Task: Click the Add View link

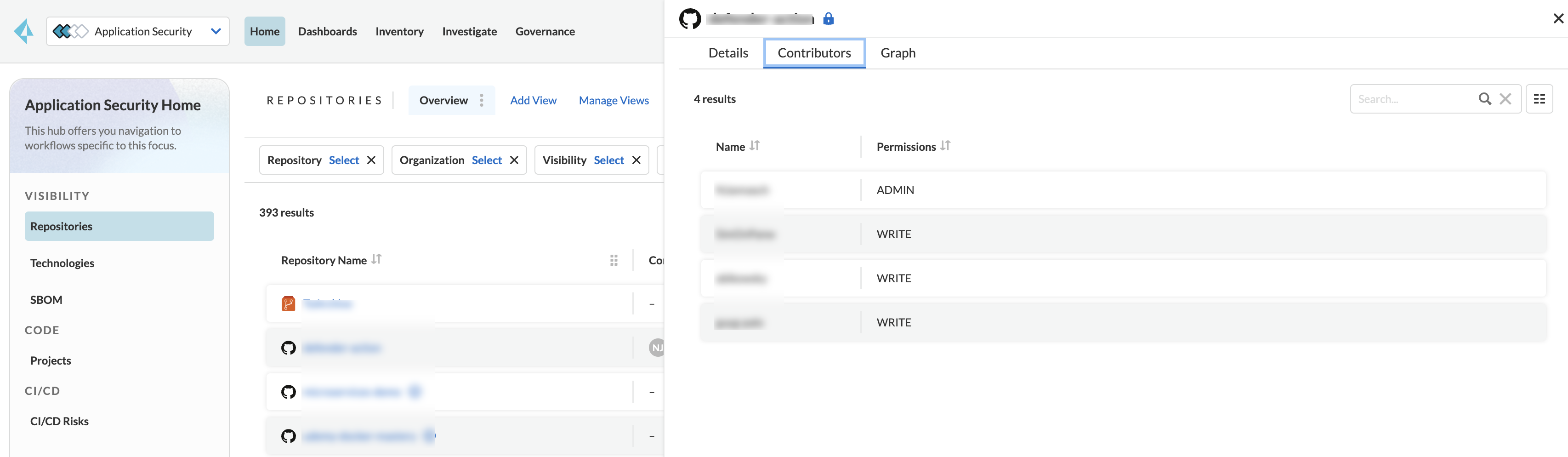Action: [x=533, y=101]
